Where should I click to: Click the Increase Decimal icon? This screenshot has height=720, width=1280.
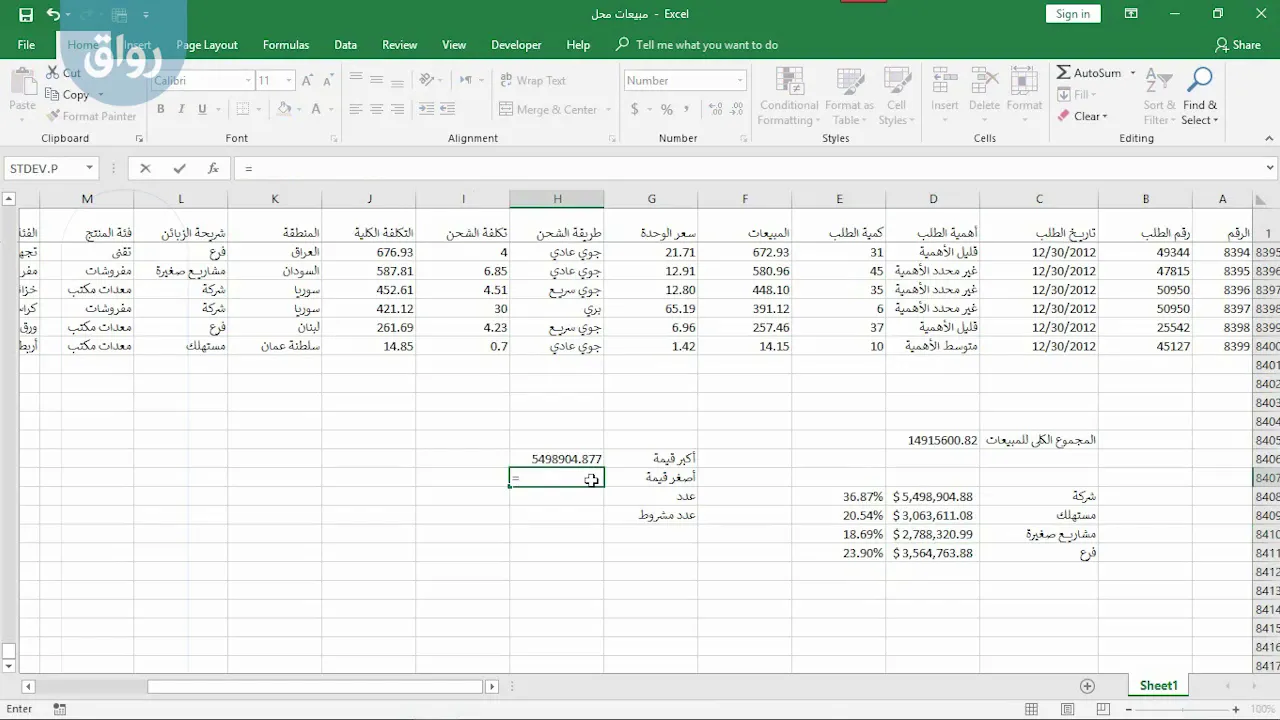tap(715, 110)
